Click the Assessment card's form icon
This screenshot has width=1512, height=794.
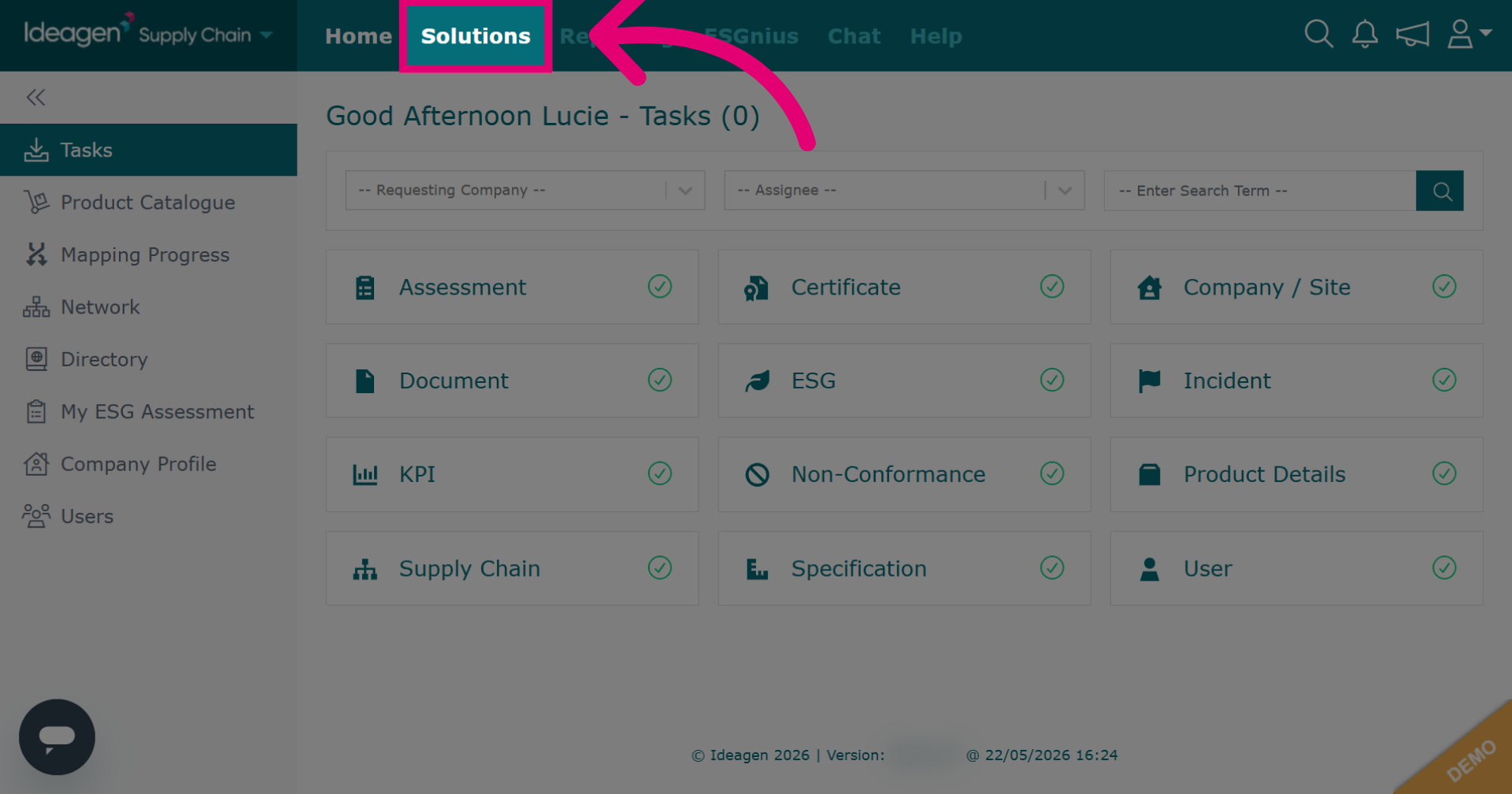click(365, 288)
